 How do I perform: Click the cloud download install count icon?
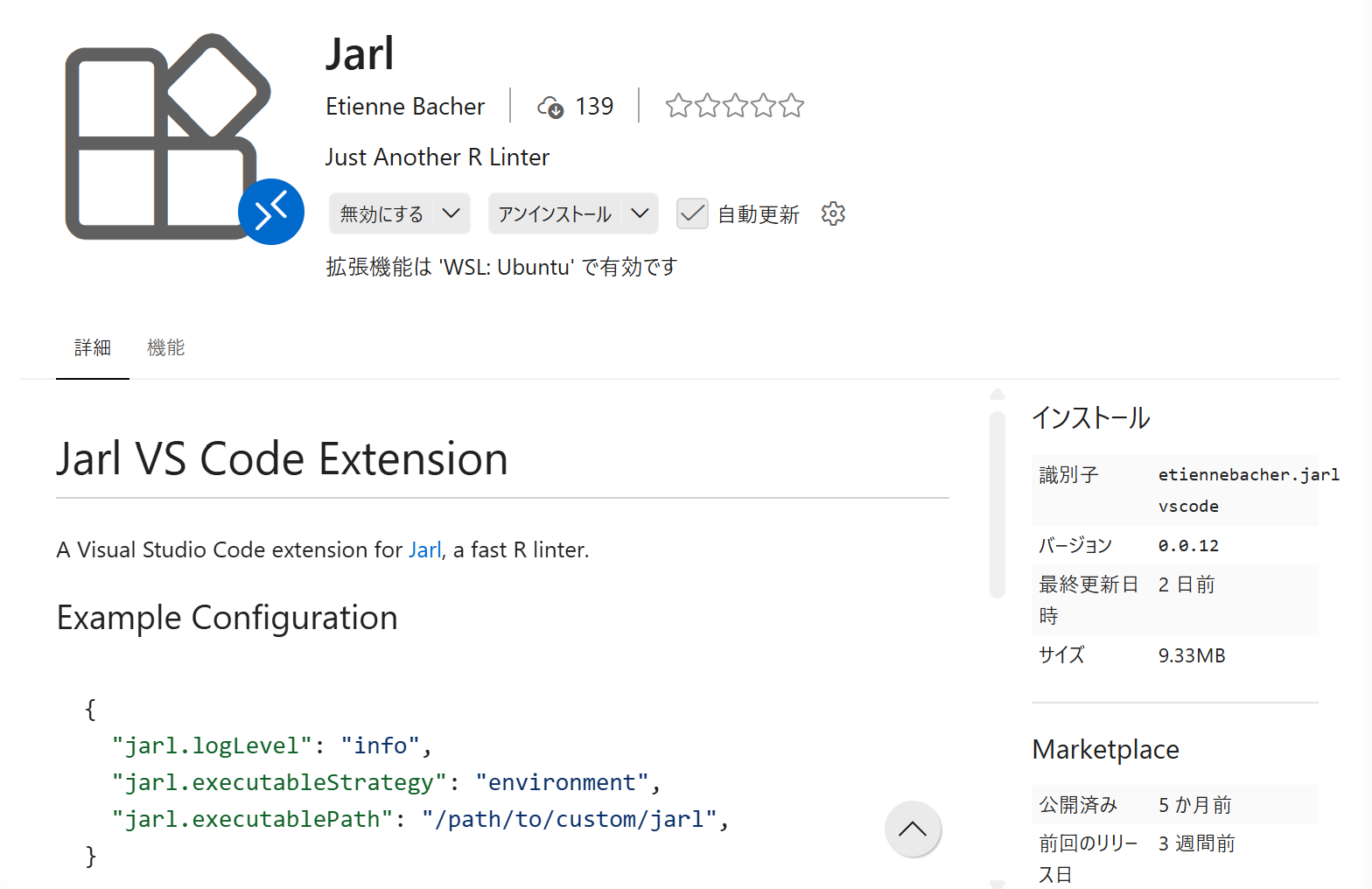pos(550,107)
